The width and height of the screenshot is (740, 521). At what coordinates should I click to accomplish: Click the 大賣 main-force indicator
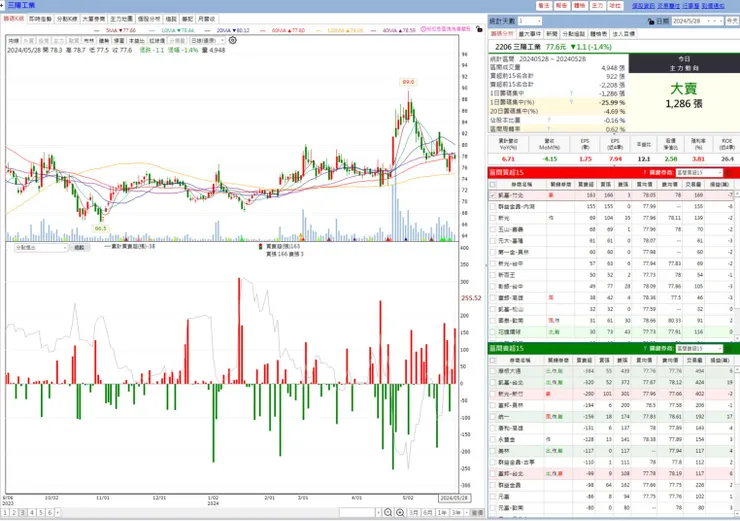coord(684,88)
